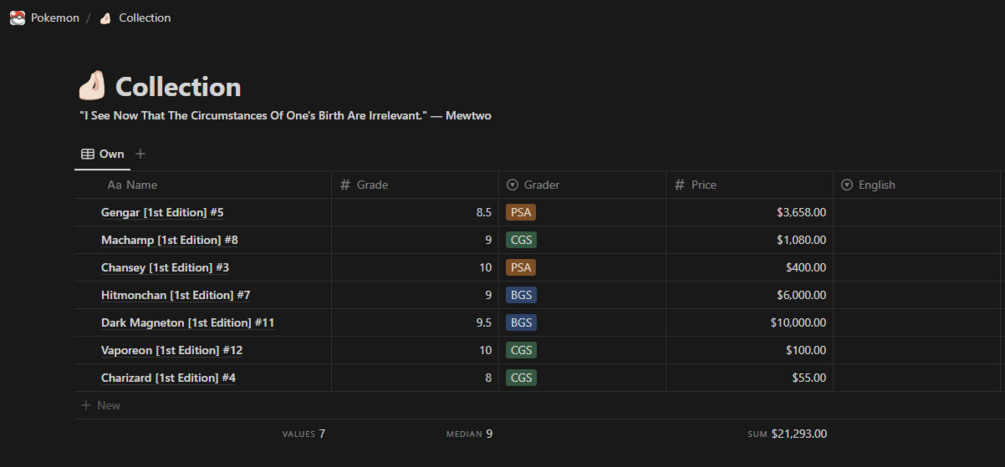Select price cell $400.00
The image size is (1005, 467).
[749, 267]
